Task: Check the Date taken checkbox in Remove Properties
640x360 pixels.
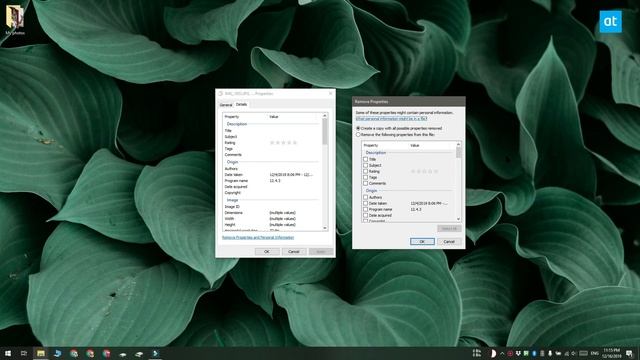Action: point(365,203)
